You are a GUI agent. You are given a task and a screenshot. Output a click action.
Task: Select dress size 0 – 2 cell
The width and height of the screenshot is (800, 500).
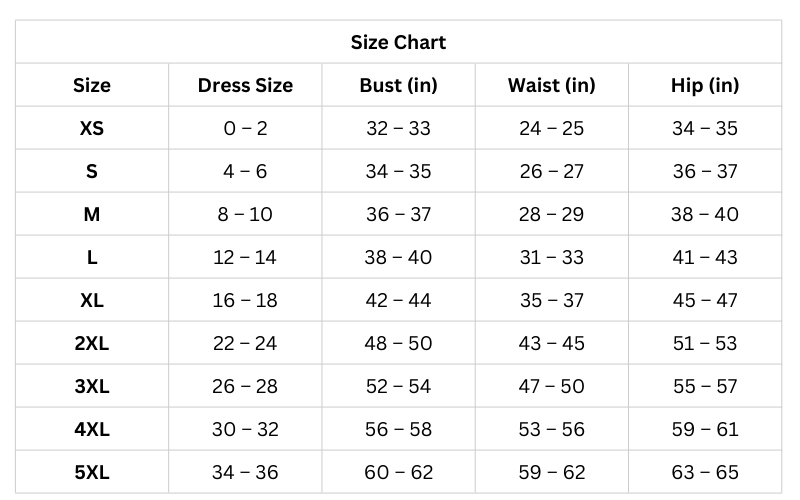245,128
